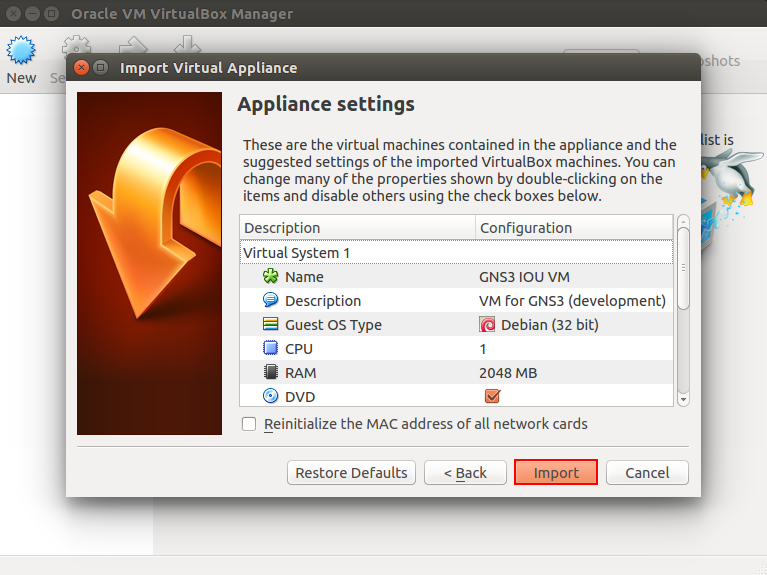The width and height of the screenshot is (767, 575).
Task: Select the CPU row label
Action: [x=298, y=349]
